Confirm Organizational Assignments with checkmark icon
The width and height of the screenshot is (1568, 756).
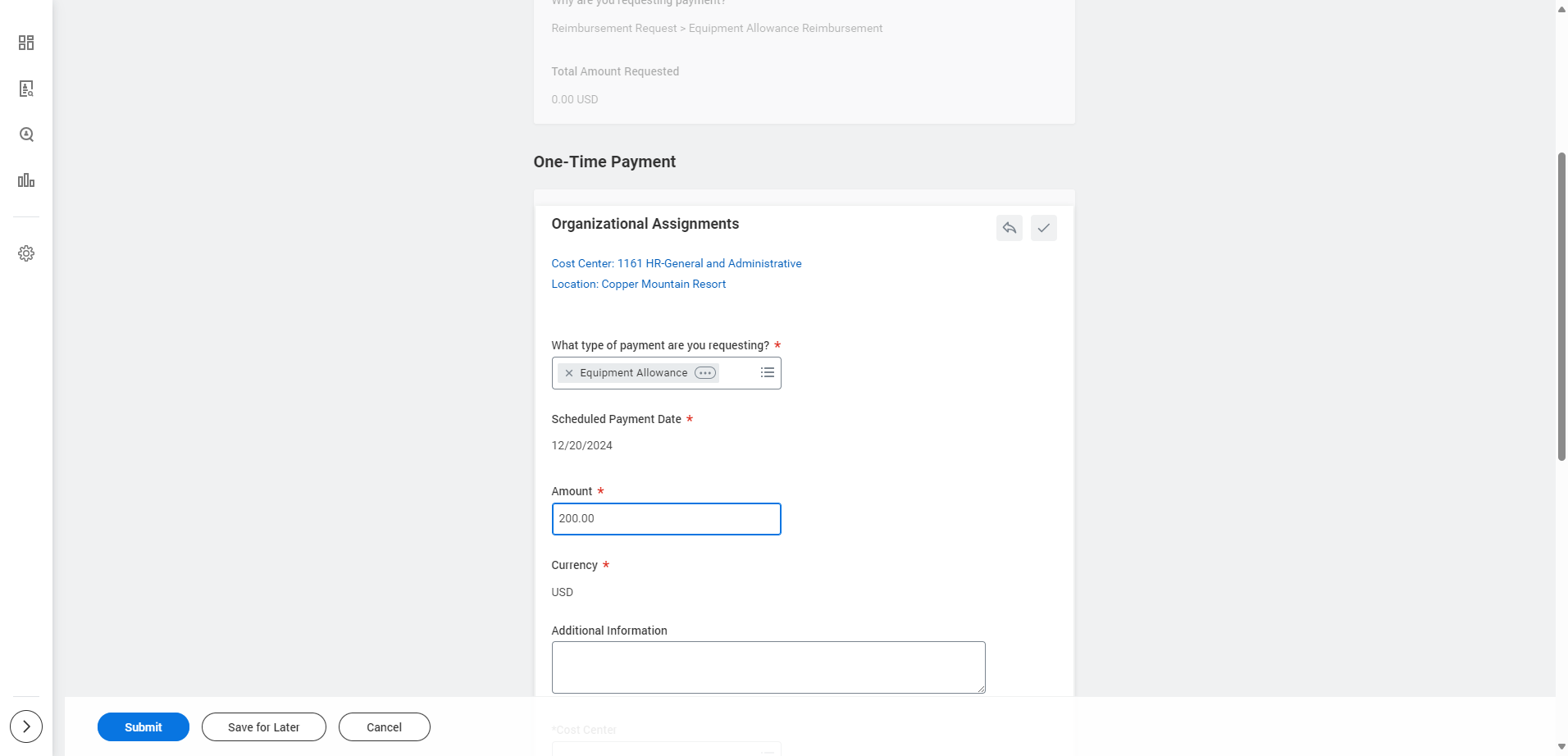pyautogui.click(x=1044, y=228)
